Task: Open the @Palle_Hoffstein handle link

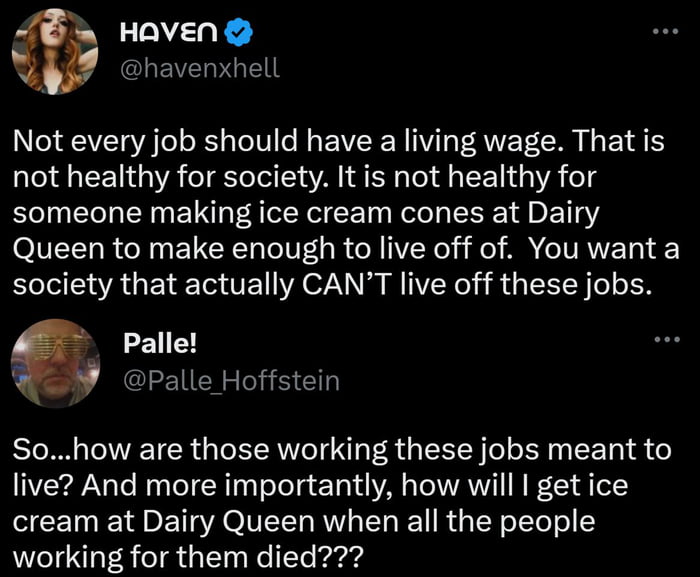Action: [231, 381]
